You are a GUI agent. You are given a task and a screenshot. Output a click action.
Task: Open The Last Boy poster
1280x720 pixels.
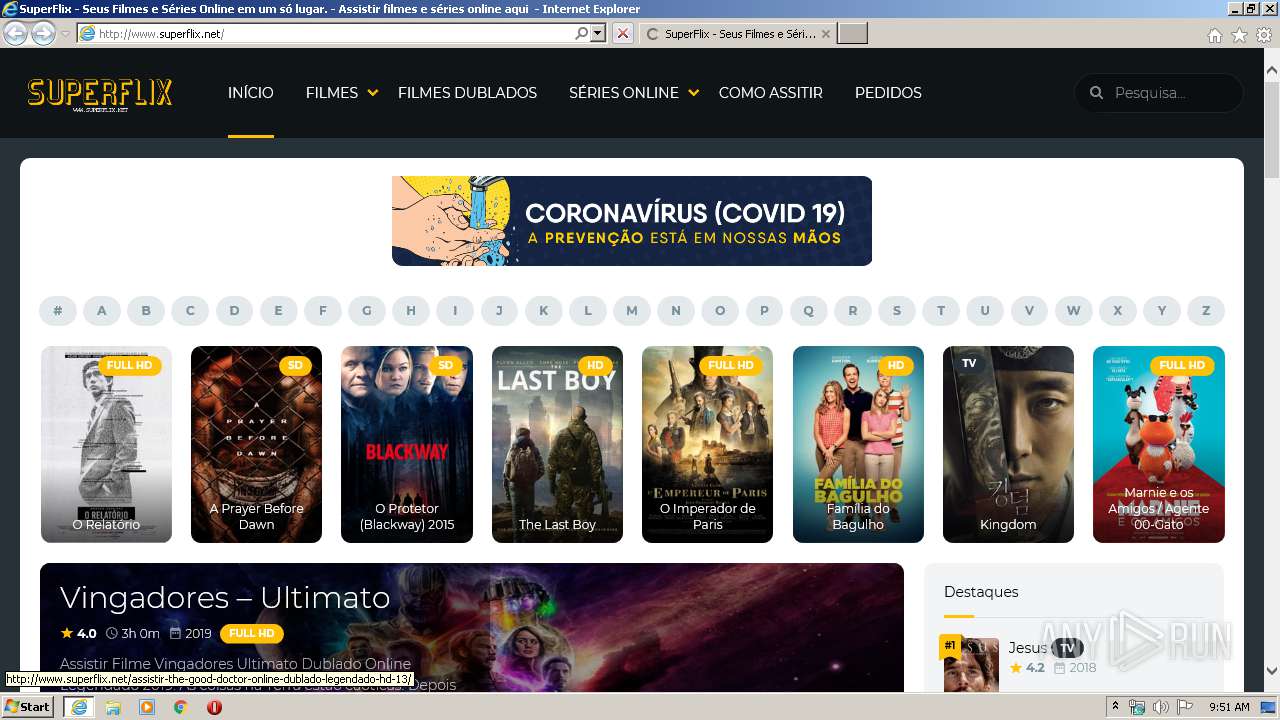557,444
